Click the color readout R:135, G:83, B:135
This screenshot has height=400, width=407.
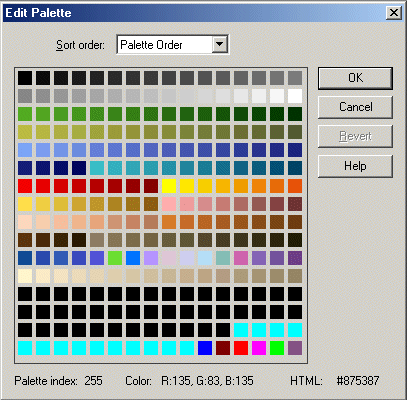(207, 381)
